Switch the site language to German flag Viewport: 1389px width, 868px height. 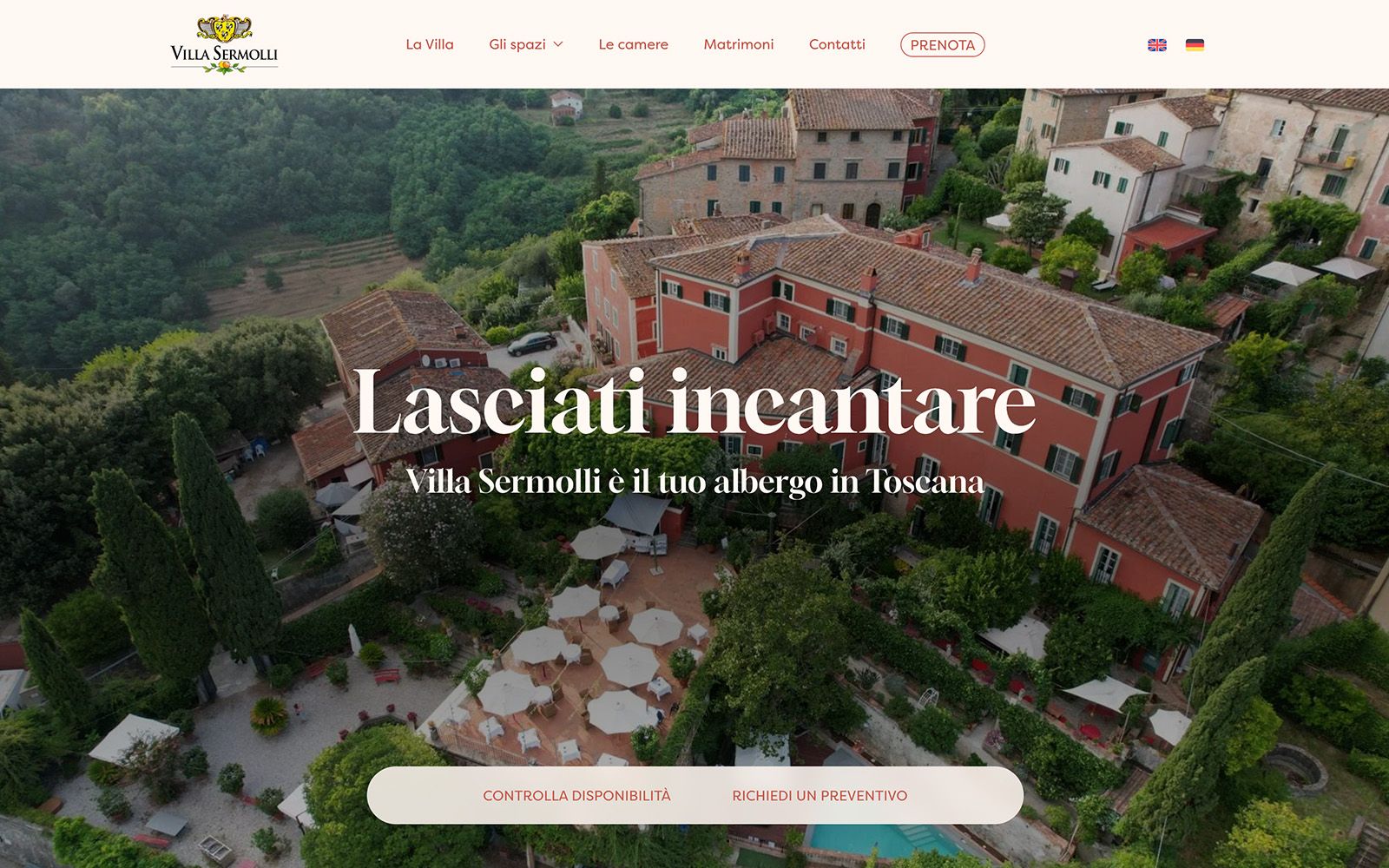pyautogui.click(x=1195, y=45)
